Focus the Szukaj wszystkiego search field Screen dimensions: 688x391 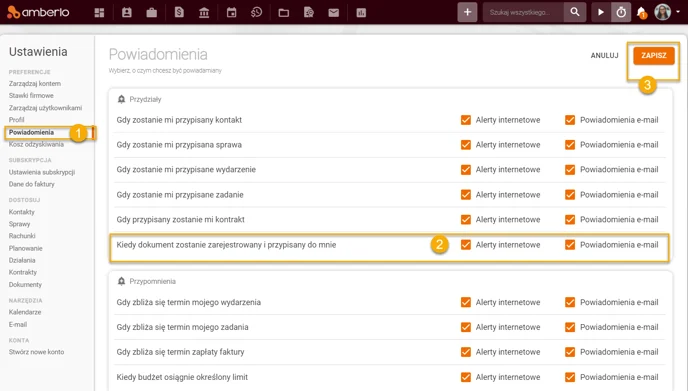click(x=523, y=12)
